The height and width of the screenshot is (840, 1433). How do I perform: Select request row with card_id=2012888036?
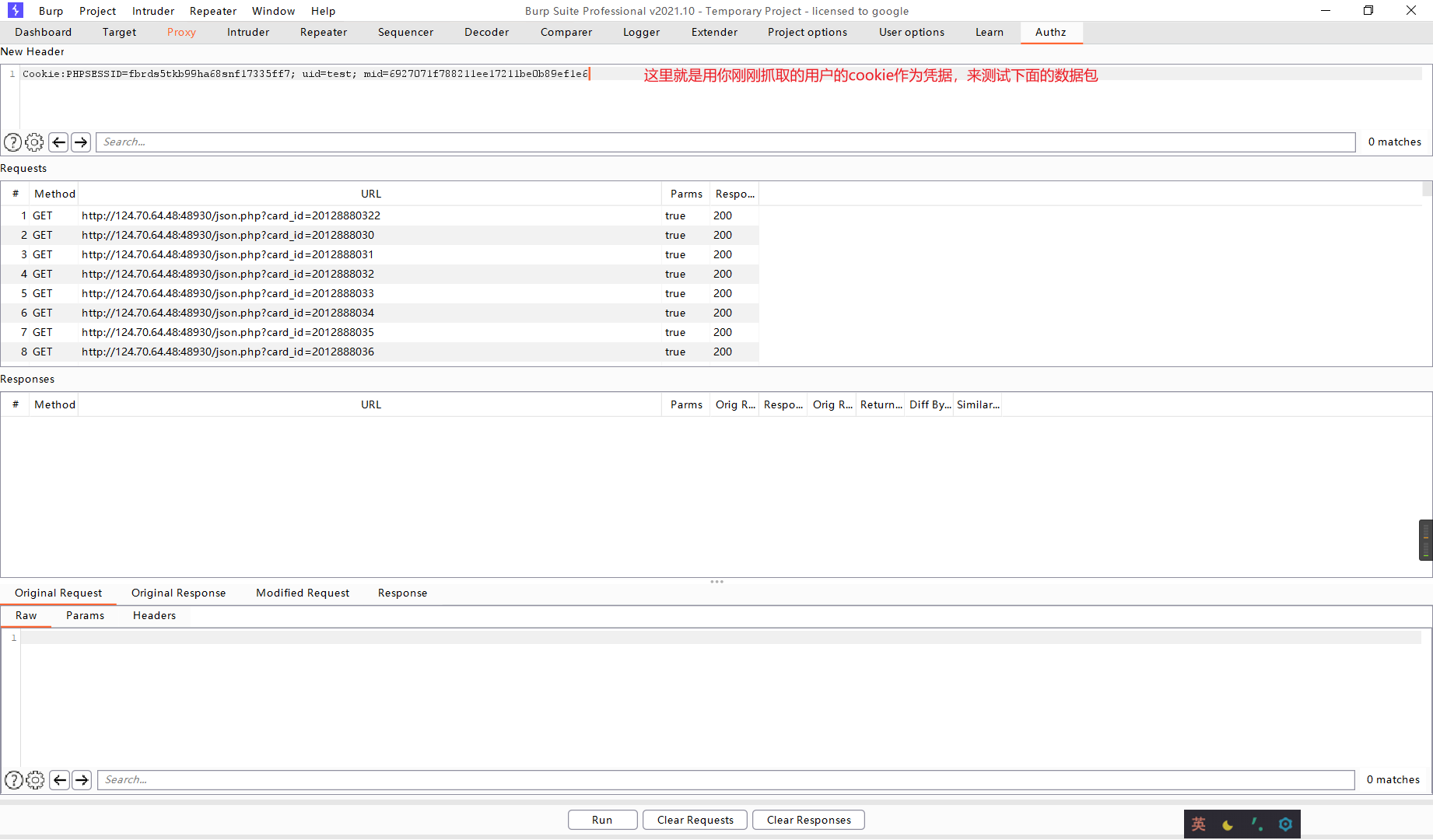click(380, 352)
